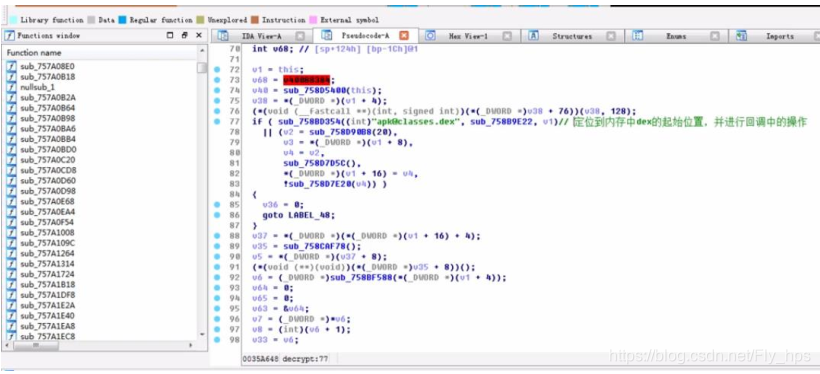
Task: Open the Imports tab
Action: click(x=779, y=36)
